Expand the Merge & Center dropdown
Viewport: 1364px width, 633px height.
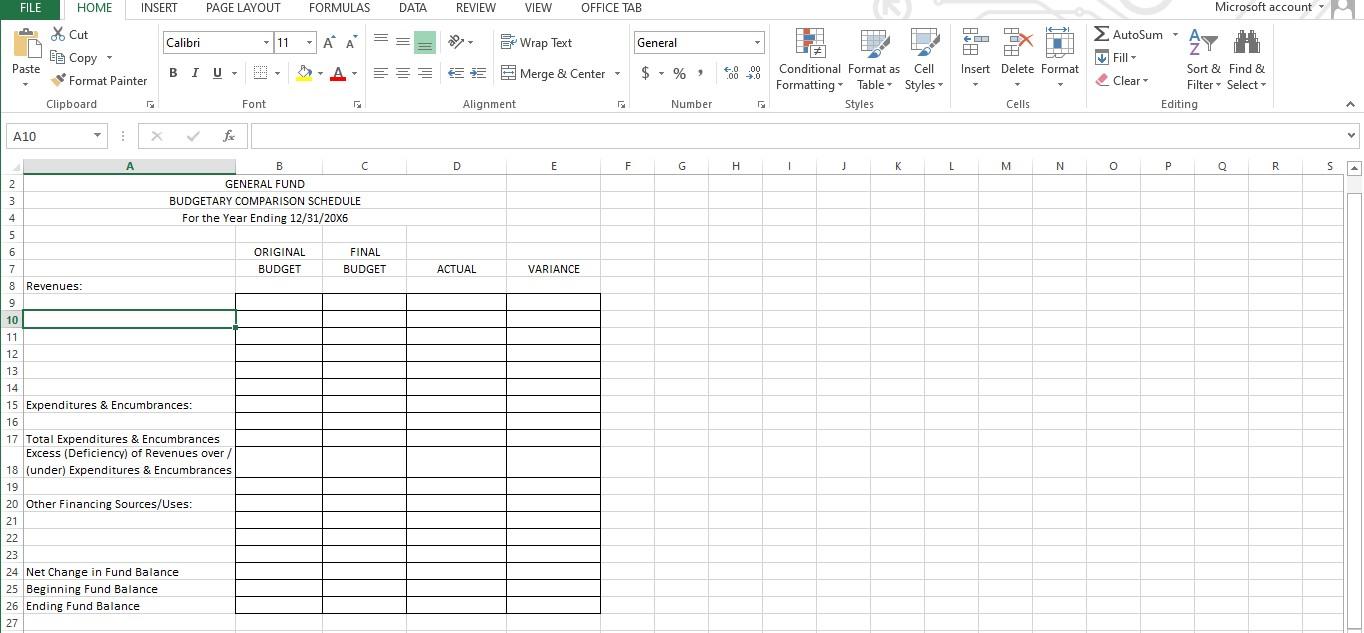617,73
